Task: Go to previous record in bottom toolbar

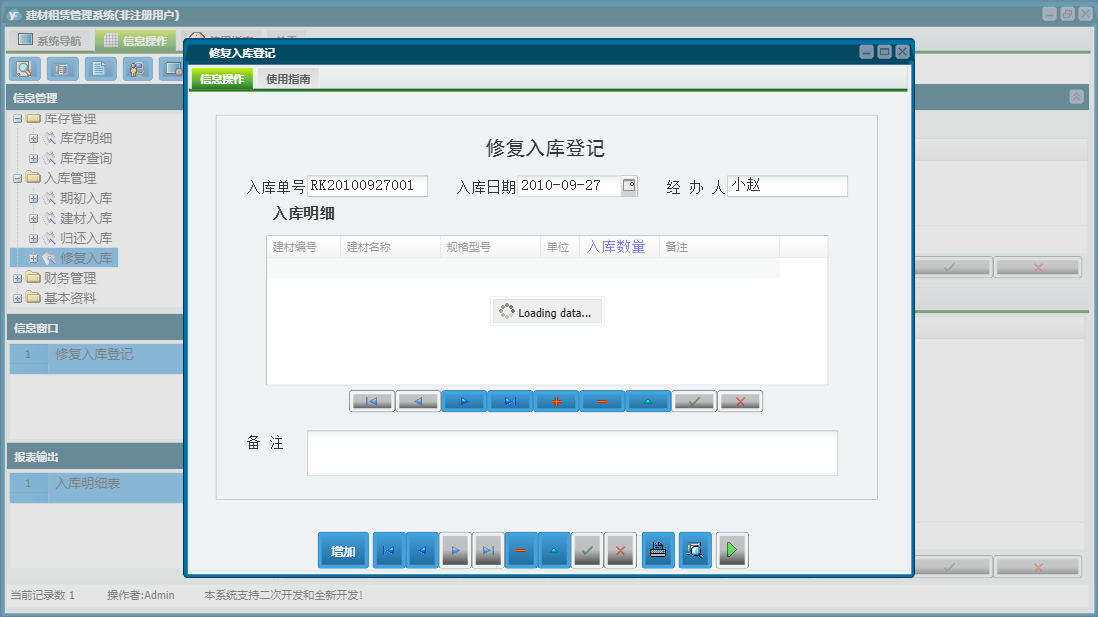Action: click(422, 550)
